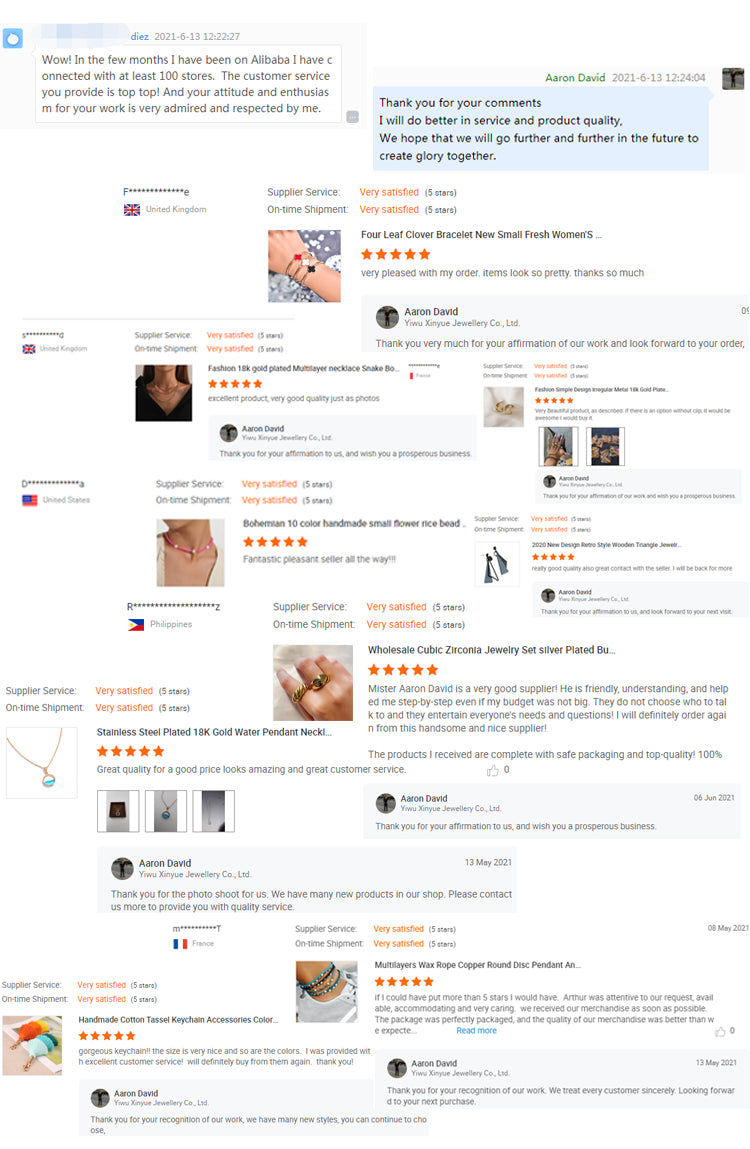
Task: Click Aaron David's profile photo in chat reply
Action: 732,78
